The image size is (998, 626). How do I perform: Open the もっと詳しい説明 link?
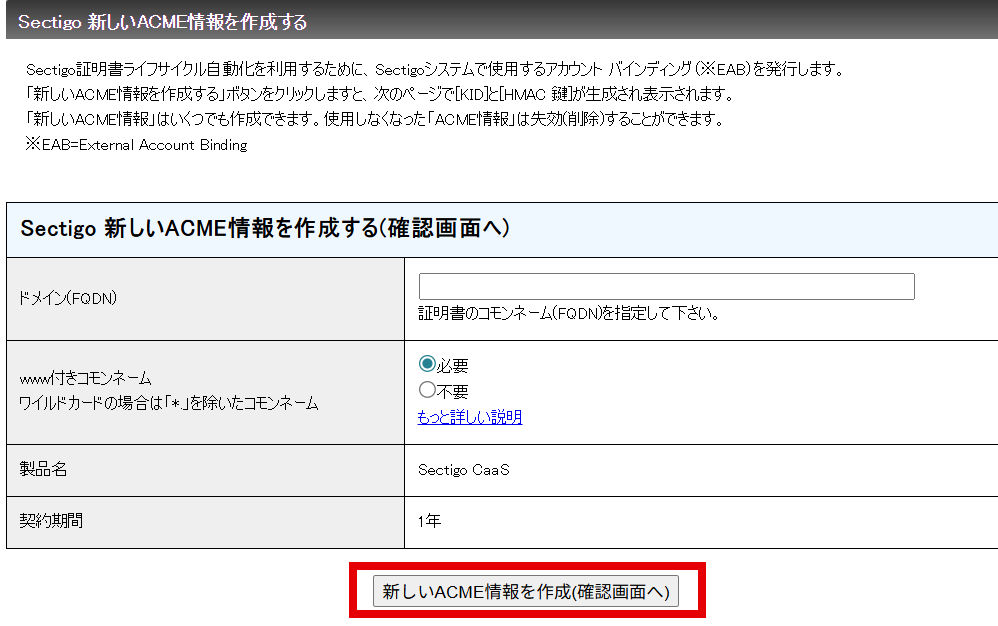point(469,417)
